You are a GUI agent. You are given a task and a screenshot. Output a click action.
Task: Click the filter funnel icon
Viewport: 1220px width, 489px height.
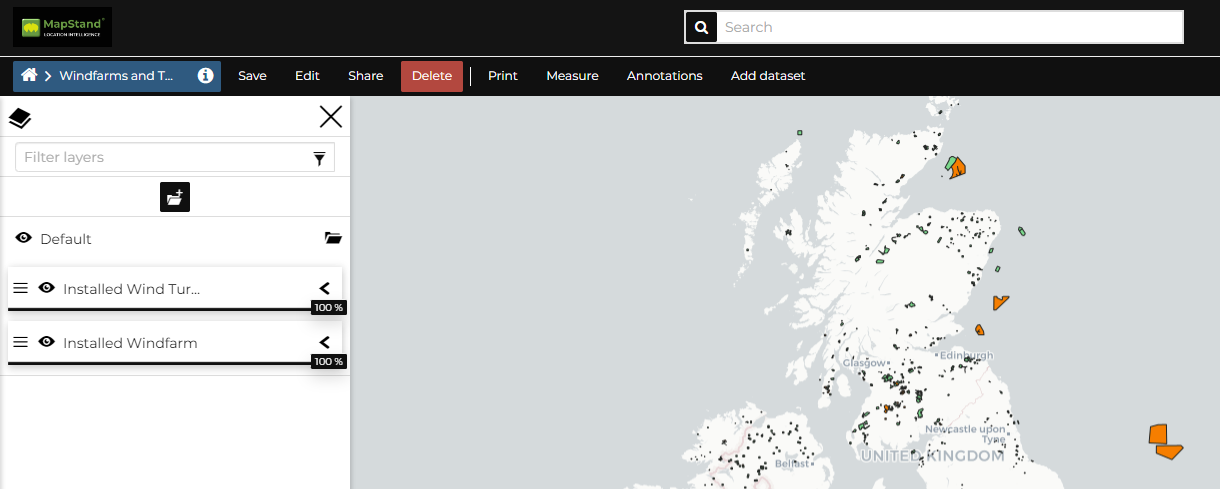pyautogui.click(x=319, y=158)
